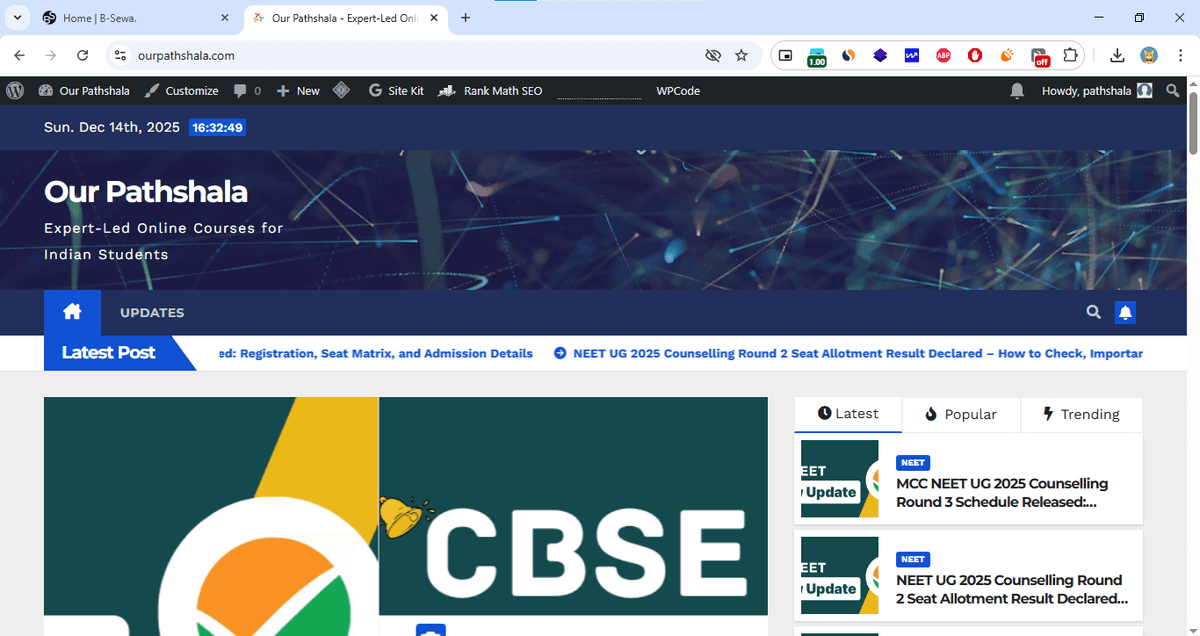
Task: Click the NEET UG 2025 Counselling ticker link
Action: pos(857,353)
